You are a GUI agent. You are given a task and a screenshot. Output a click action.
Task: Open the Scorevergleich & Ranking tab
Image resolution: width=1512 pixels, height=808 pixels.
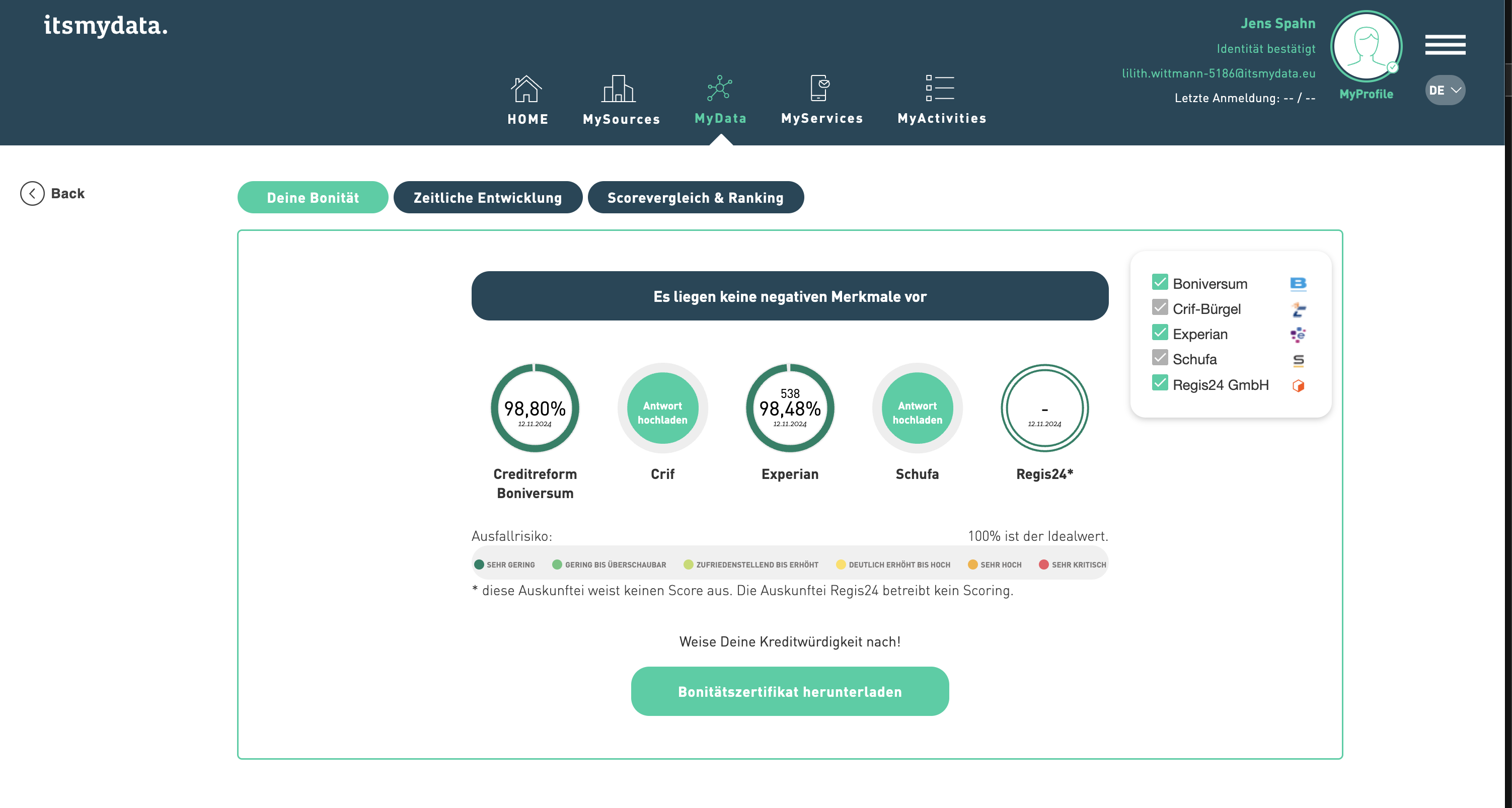coord(696,198)
